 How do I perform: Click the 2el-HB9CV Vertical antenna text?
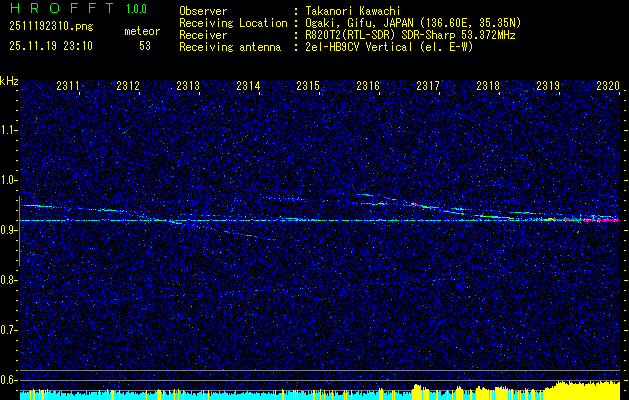coord(387,47)
